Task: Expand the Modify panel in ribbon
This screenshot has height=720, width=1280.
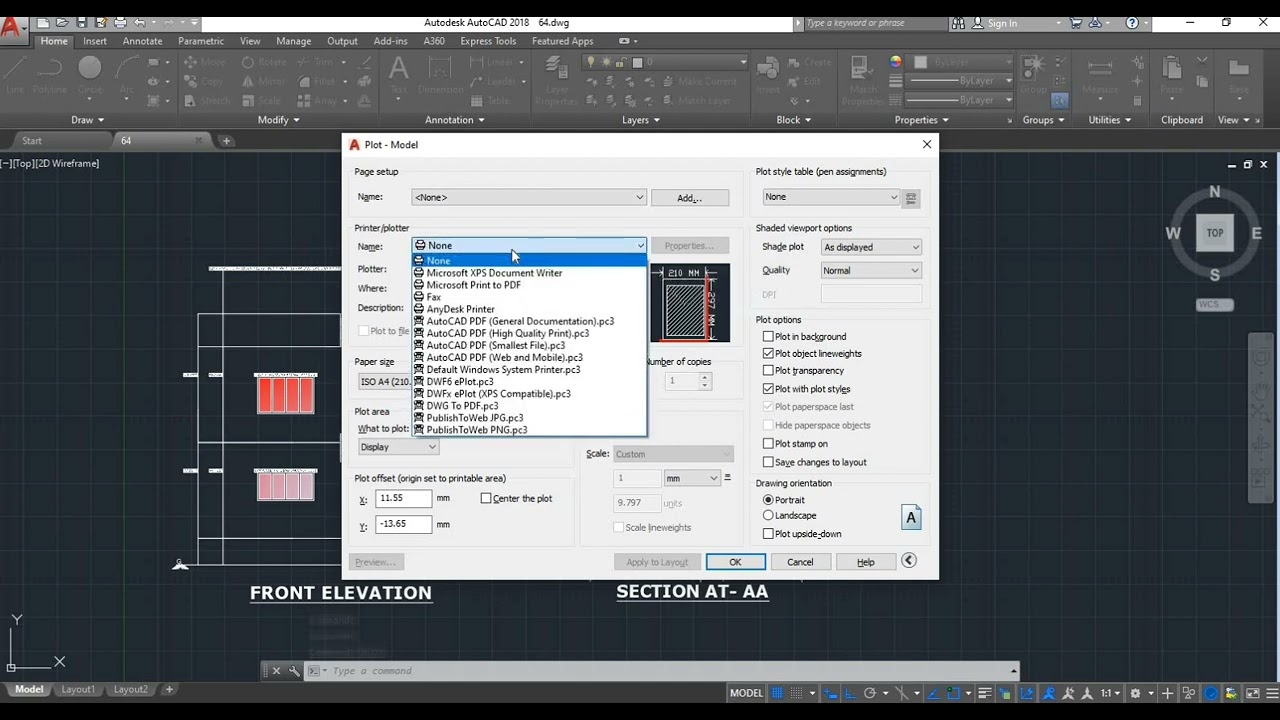Action: coord(278,120)
